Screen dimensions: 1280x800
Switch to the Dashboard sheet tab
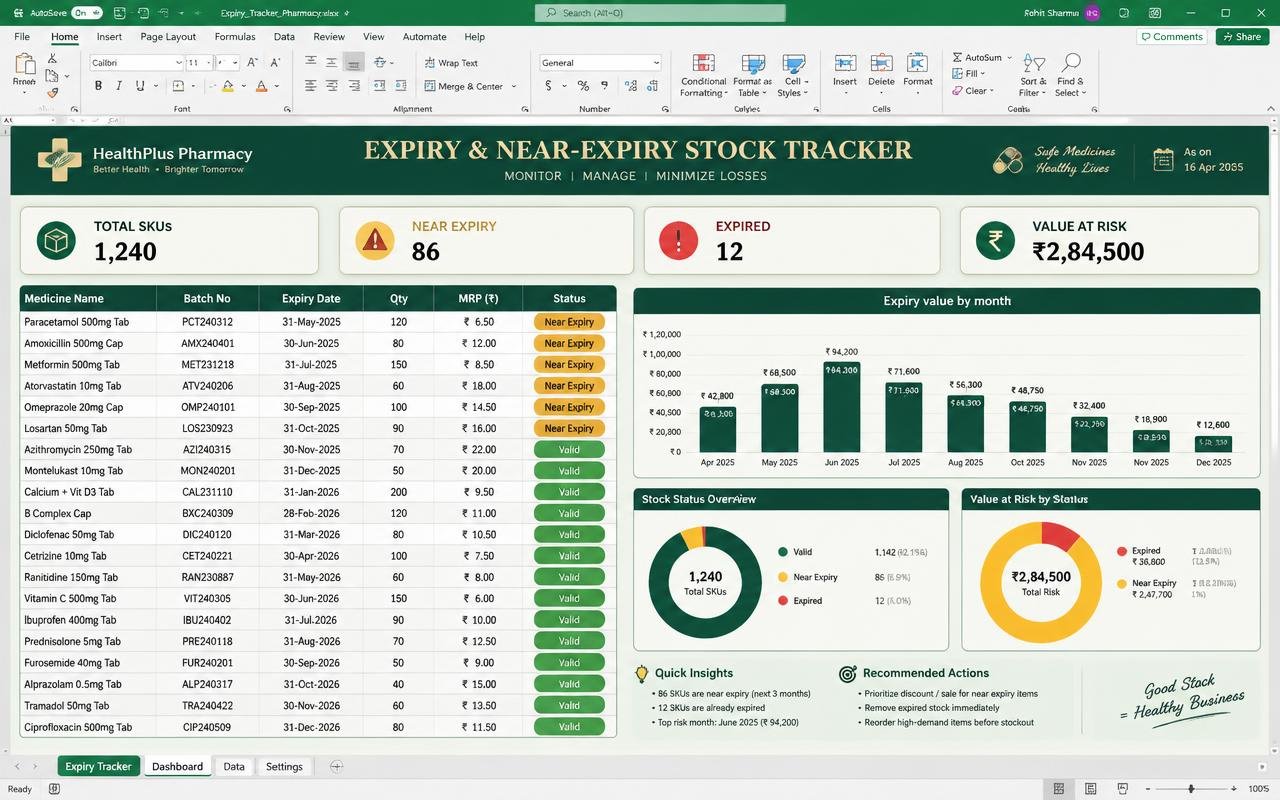(x=177, y=767)
